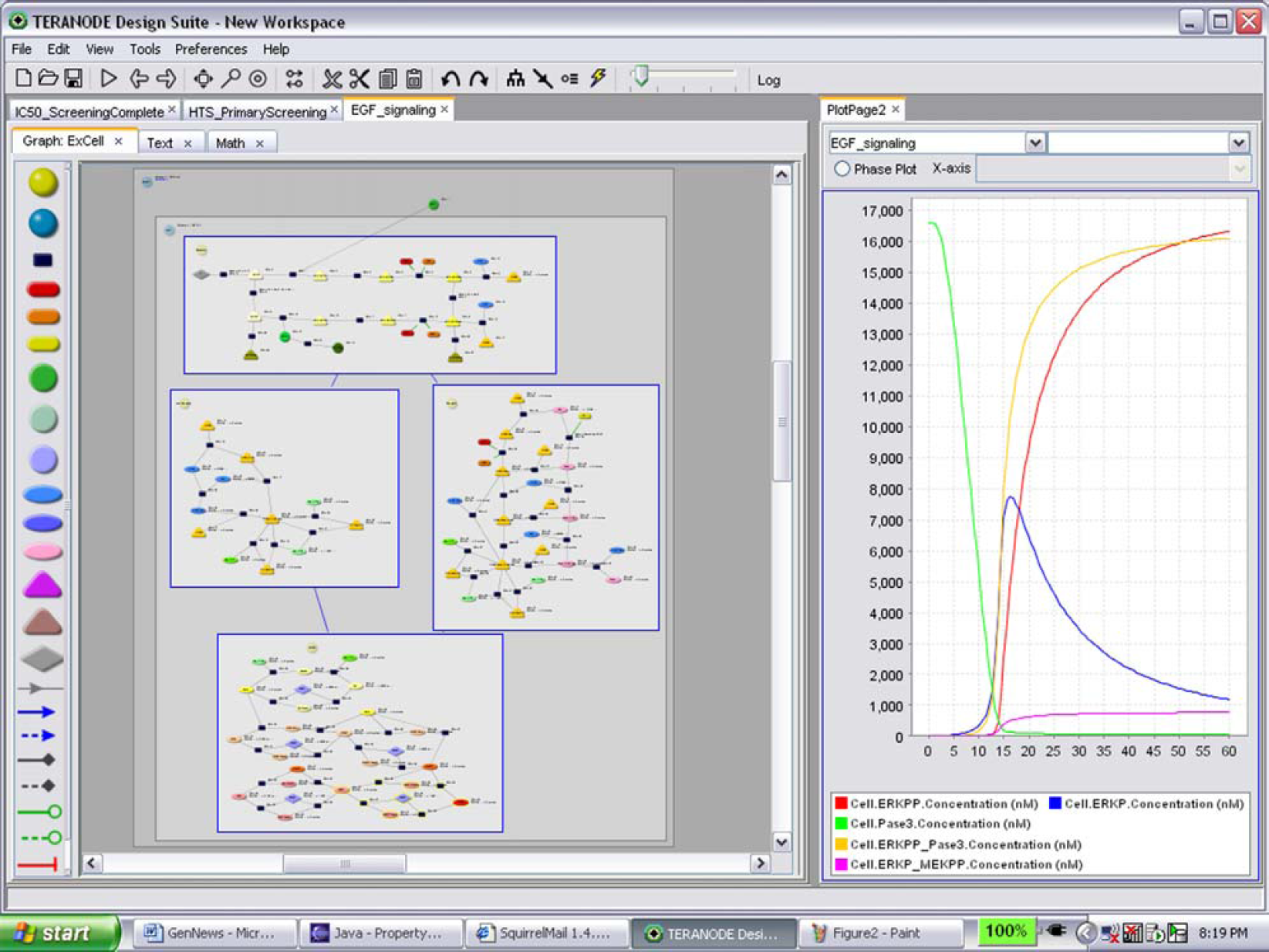Expand the EGF_signaling model dropdown

click(x=1035, y=143)
